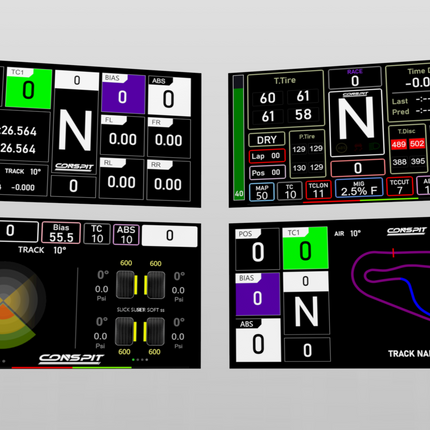The width and height of the screenshot is (430, 430).
Task: Select the green TC1 tile in the bottom-right dashboard
Action: [x=305, y=248]
